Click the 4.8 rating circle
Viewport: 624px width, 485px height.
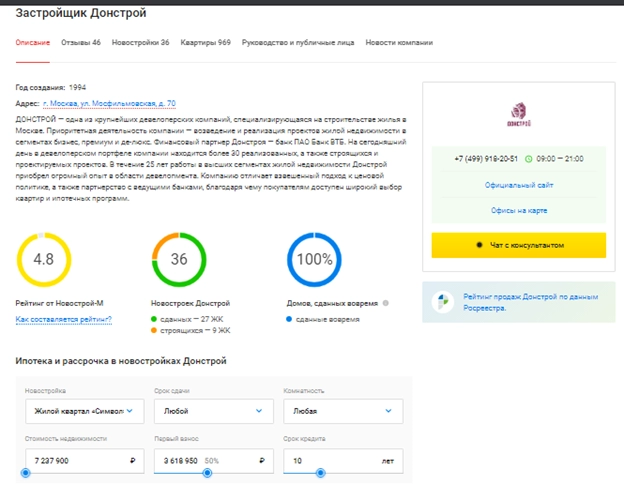[x=44, y=259]
